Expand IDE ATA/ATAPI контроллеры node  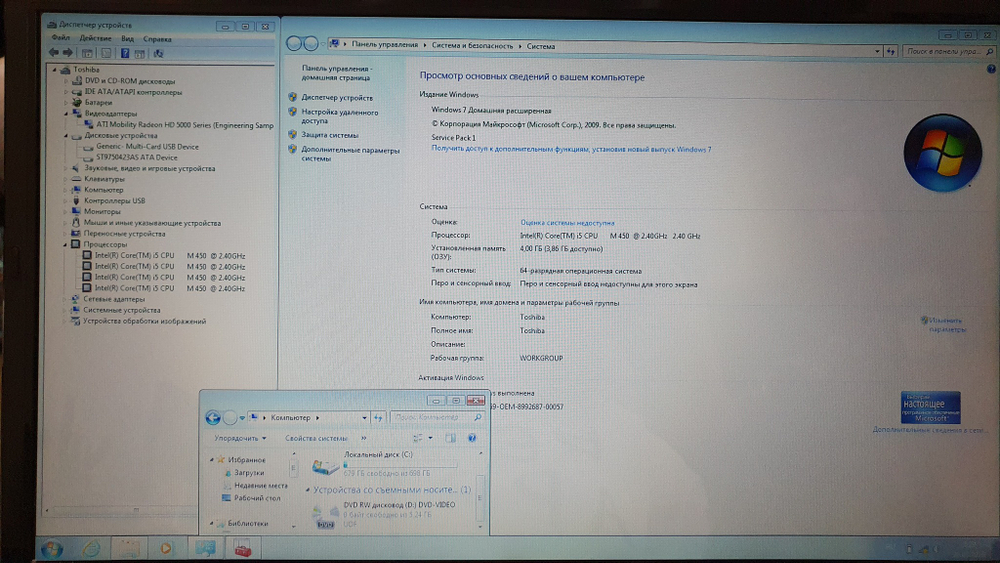[x=66, y=92]
